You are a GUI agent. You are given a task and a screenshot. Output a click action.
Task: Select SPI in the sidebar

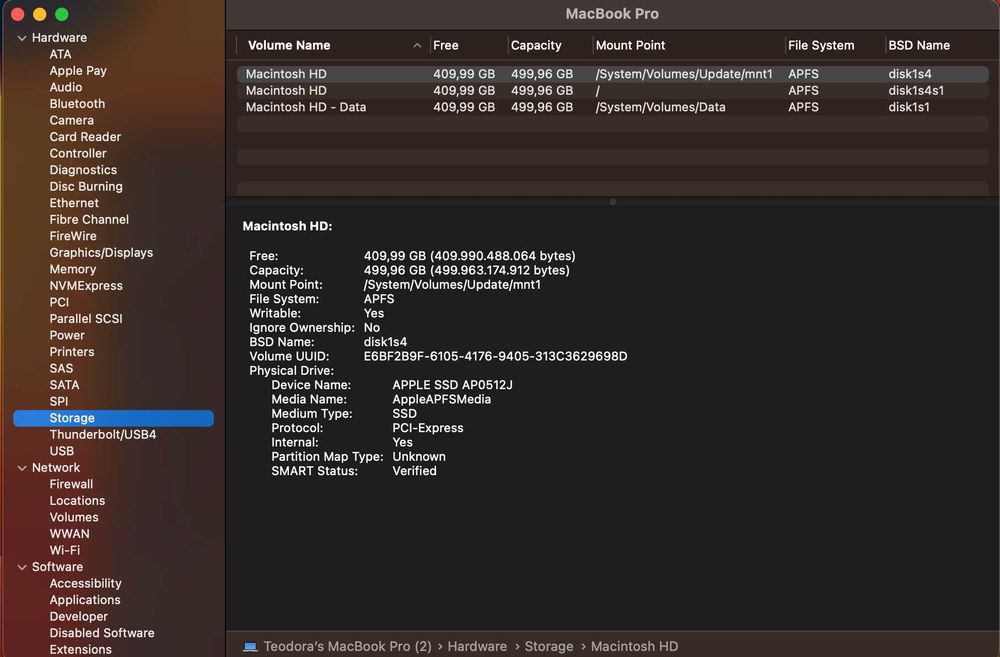[59, 402]
